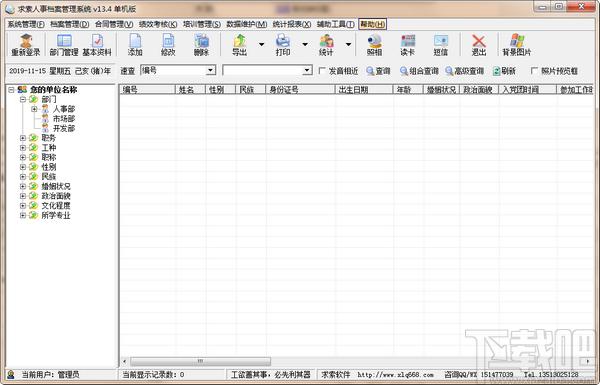Expand the 政治面貌 tree node

[x=23, y=196]
